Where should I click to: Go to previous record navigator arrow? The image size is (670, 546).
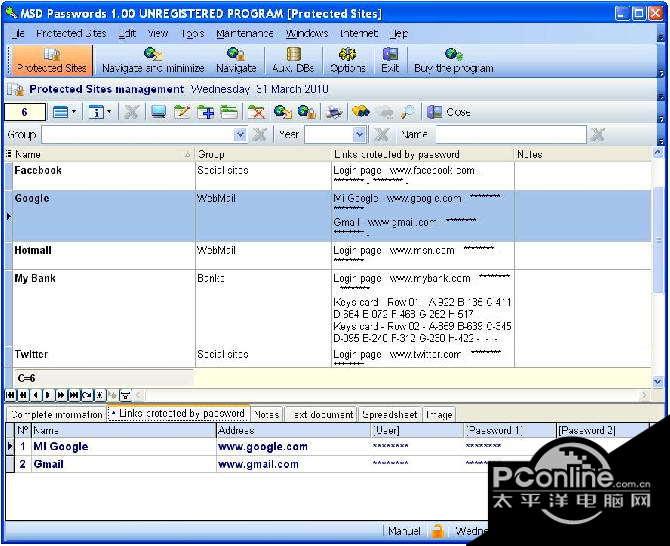(36, 395)
